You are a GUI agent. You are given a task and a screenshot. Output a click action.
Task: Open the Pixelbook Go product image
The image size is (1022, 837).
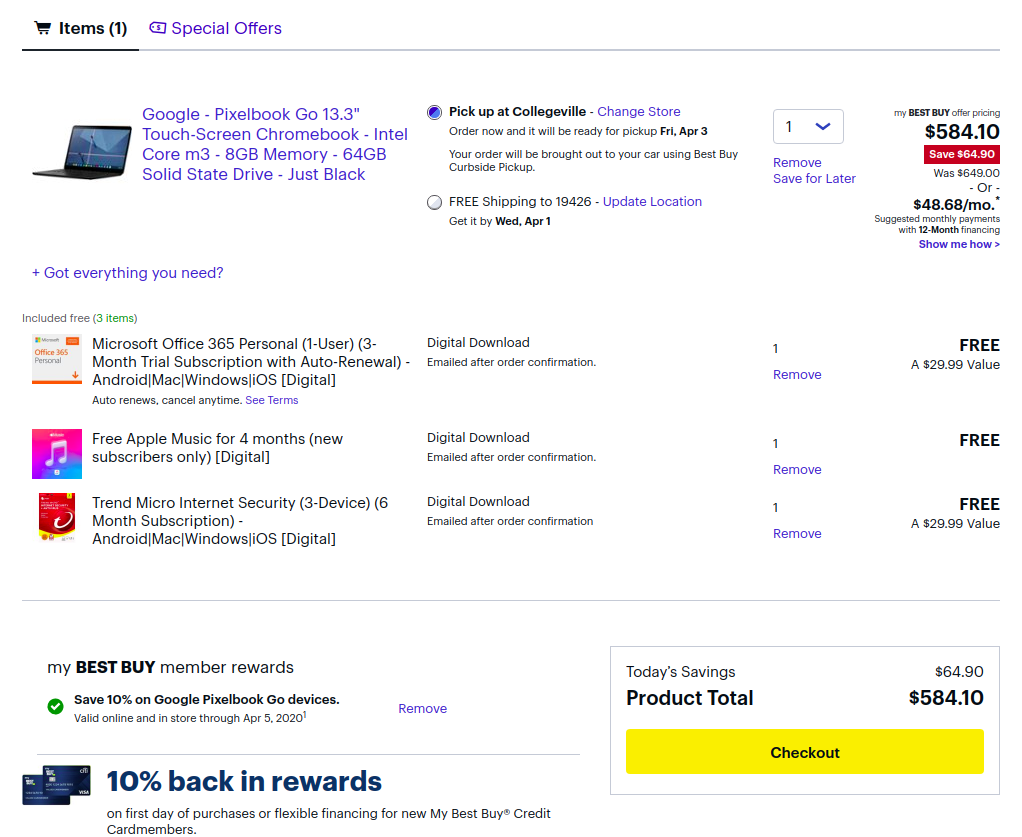(82, 151)
